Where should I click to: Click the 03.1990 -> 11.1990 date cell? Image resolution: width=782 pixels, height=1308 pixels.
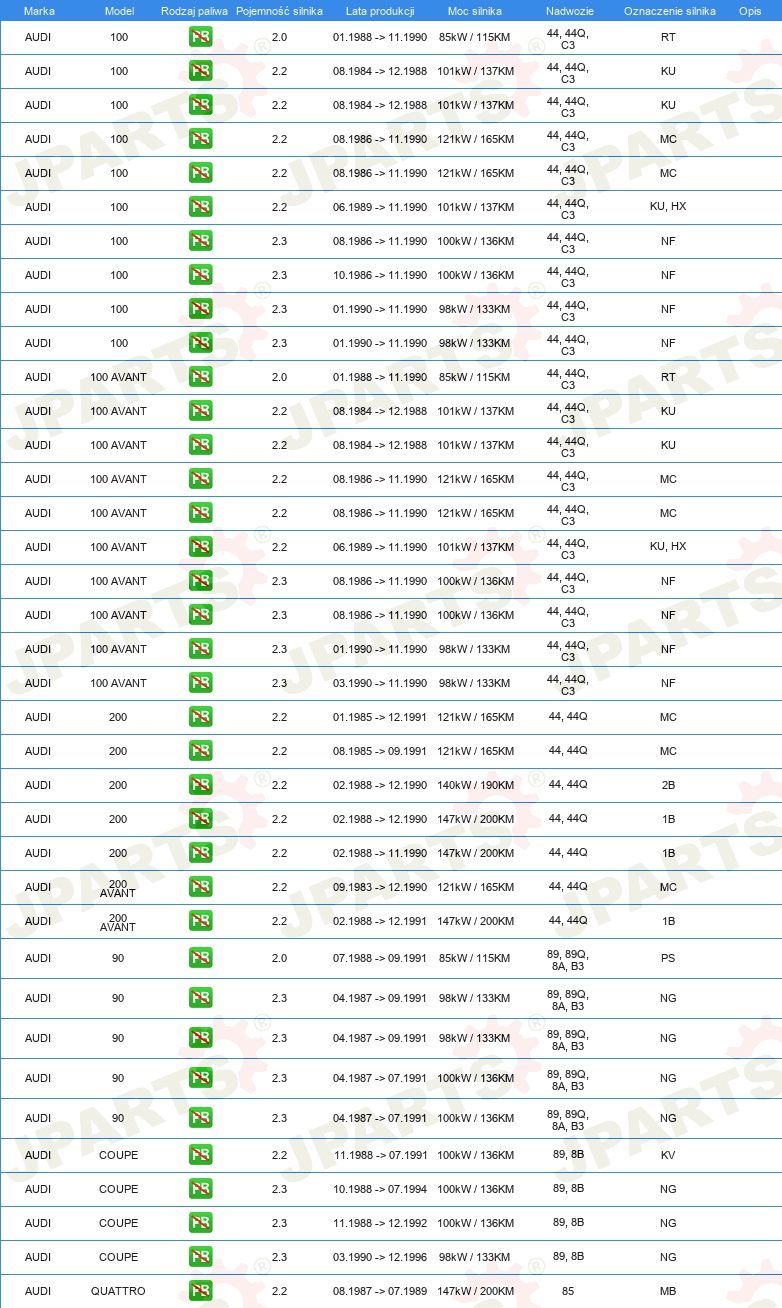click(x=380, y=683)
